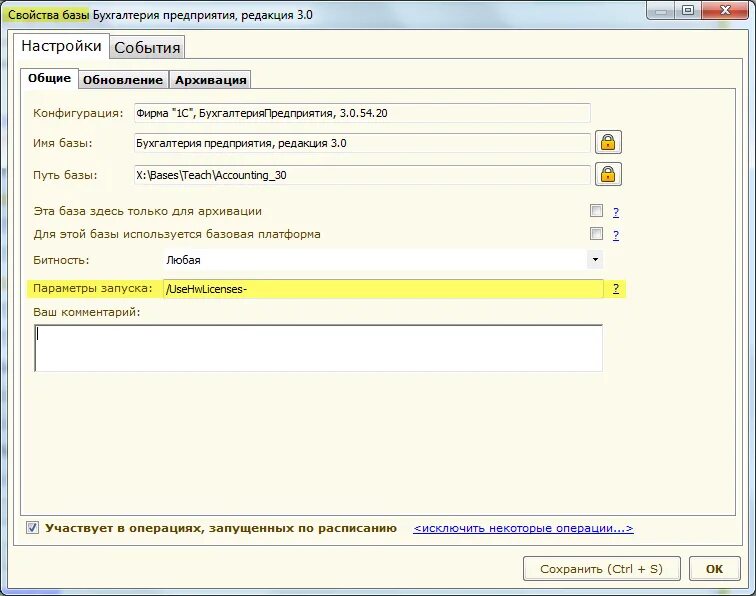
Task: Minimize the Свойства базы window
Action: pyautogui.click(x=661, y=10)
